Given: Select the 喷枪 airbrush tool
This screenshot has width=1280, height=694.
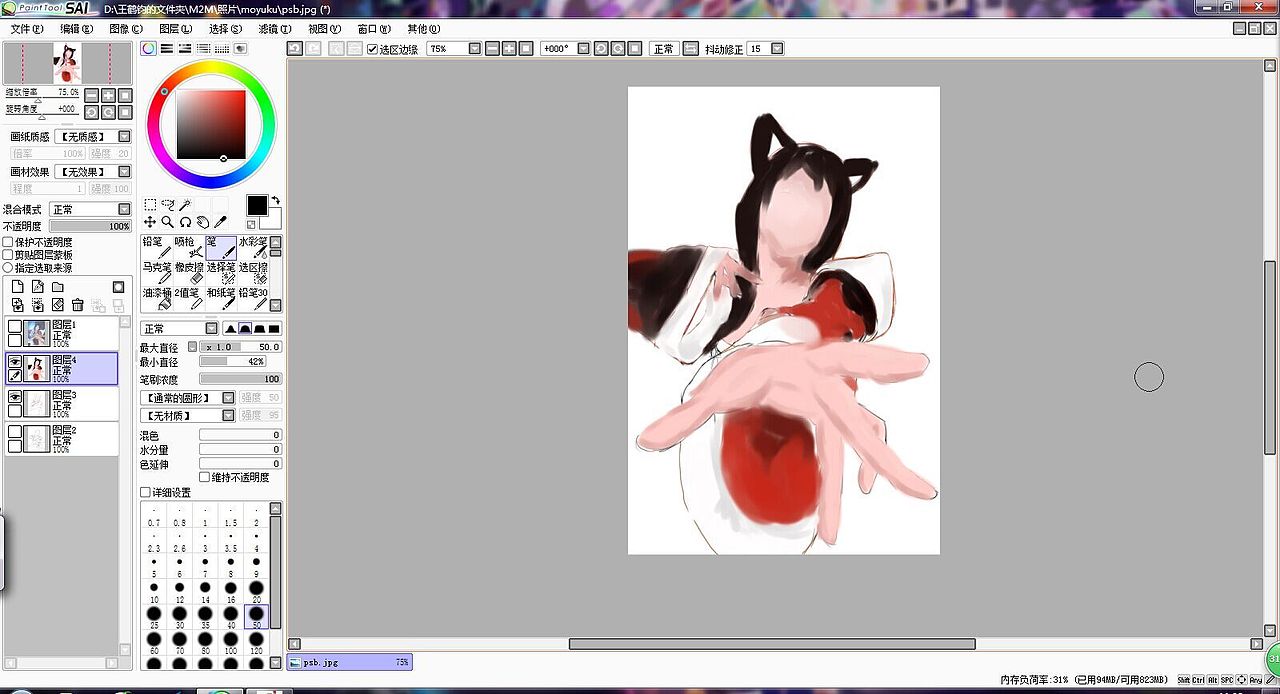Looking at the screenshot, I should point(188,247).
